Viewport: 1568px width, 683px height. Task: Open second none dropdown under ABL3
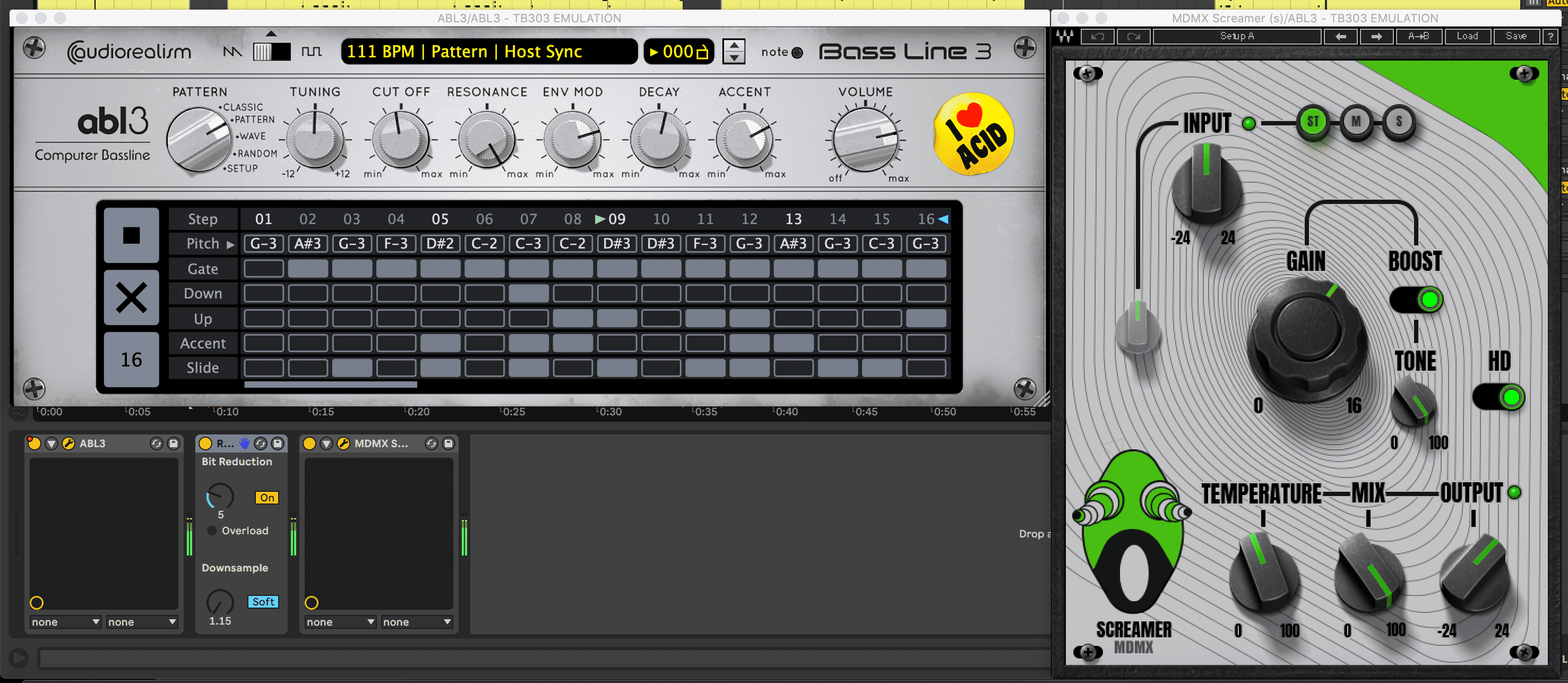click(142, 622)
